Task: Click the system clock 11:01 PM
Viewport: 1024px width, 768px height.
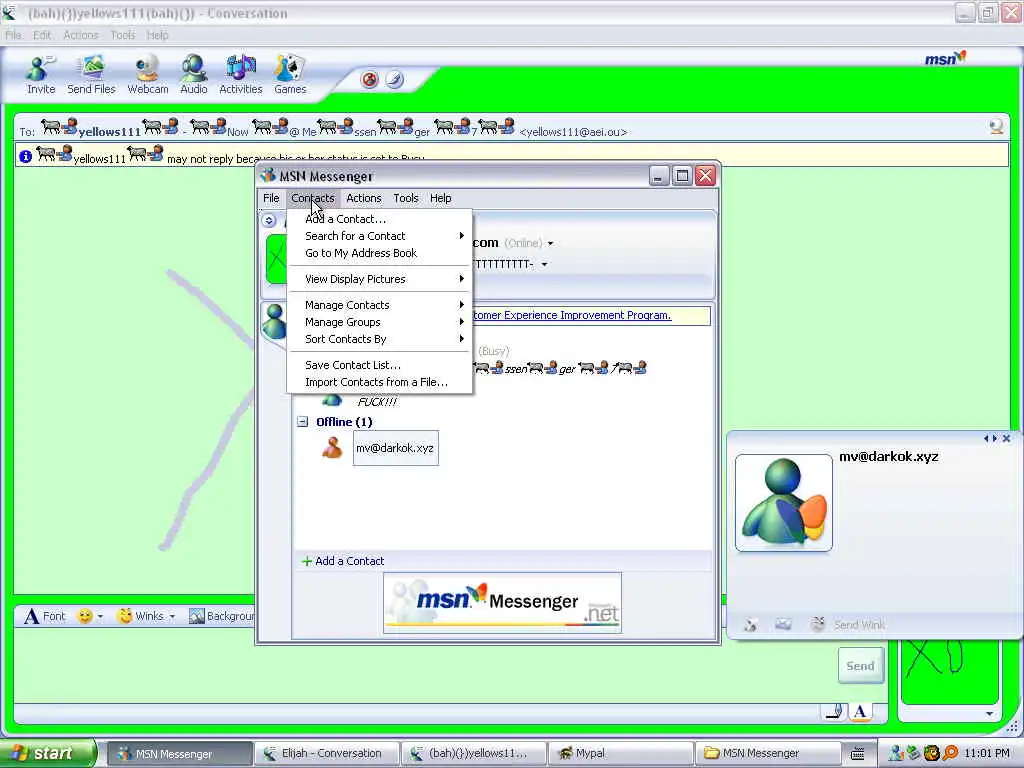Action: pos(986,754)
